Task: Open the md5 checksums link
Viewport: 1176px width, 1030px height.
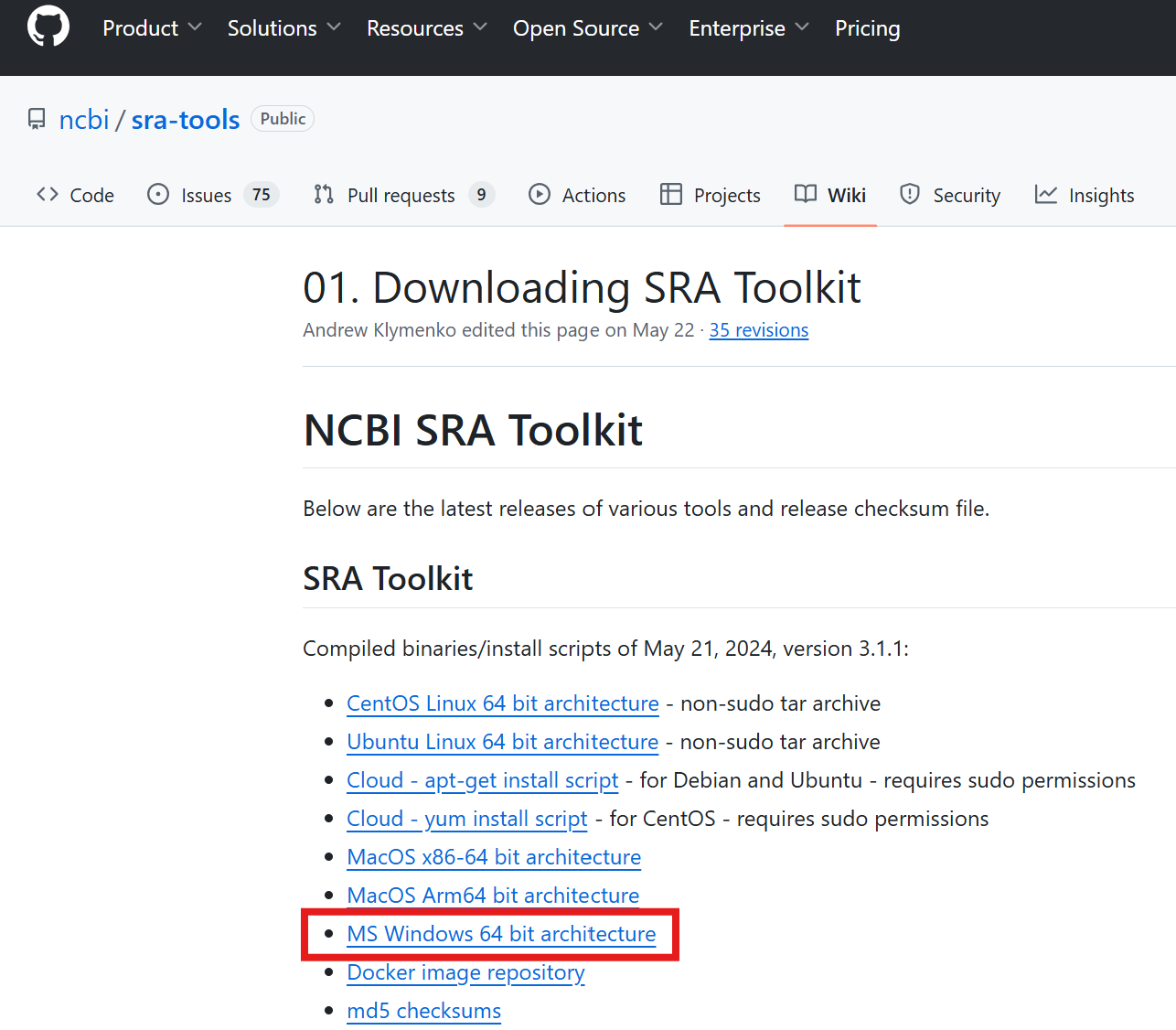Action: [x=424, y=1011]
